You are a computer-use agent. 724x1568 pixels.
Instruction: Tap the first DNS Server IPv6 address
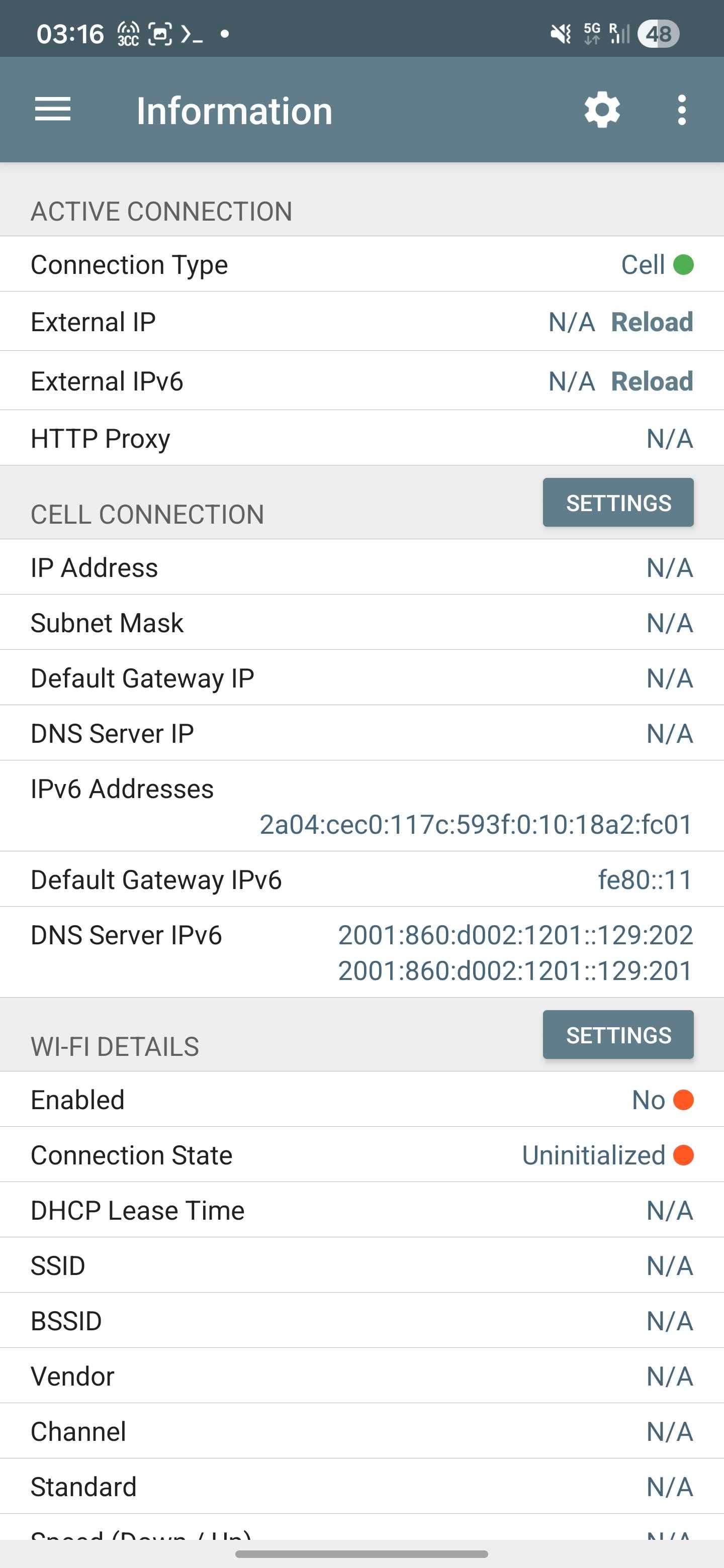(x=515, y=935)
